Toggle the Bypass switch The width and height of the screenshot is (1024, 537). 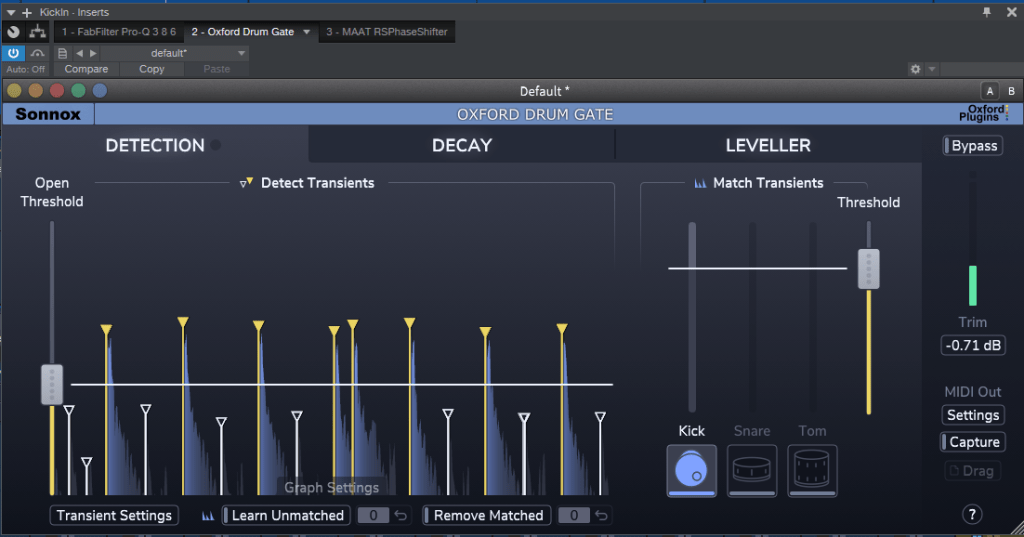[973, 146]
